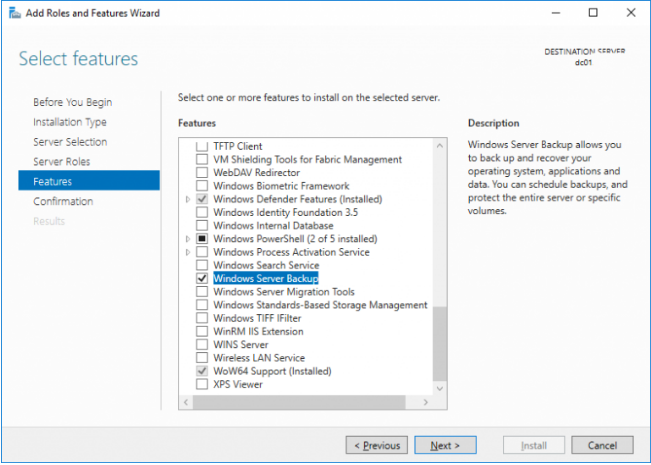This screenshot has width=651, height=465.
Task: Click the scroll down arrow in features list
Action: pyautogui.click(x=440, y=389)
